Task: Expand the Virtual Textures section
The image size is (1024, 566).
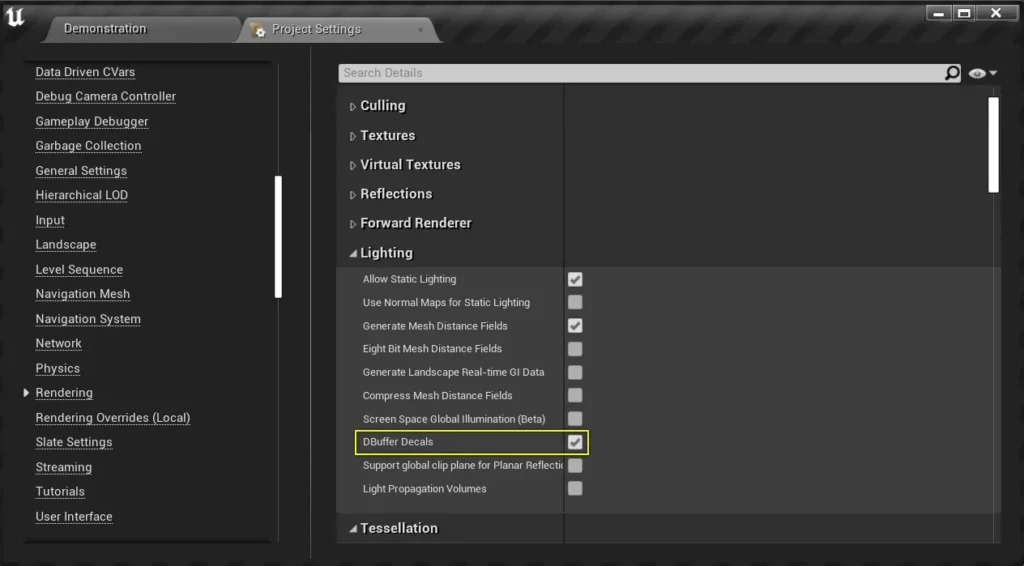Action: [352, 165]
